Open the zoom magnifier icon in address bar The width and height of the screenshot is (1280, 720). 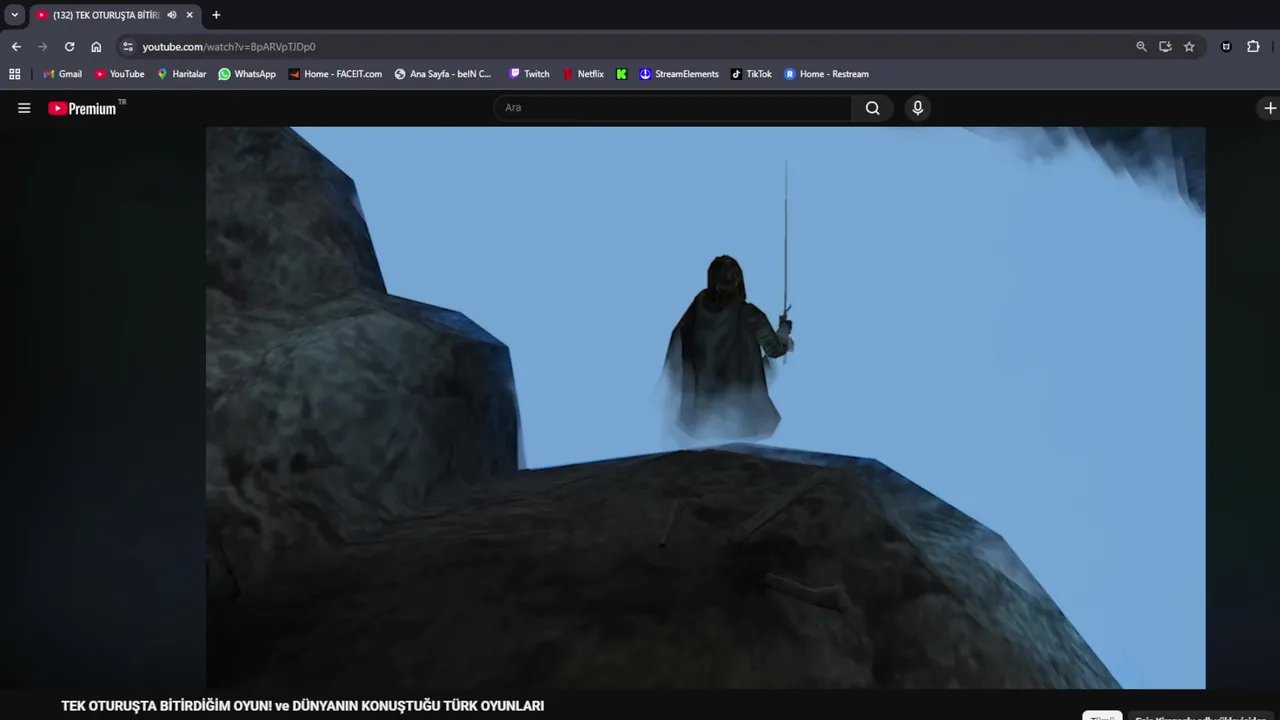(1141, 46)
